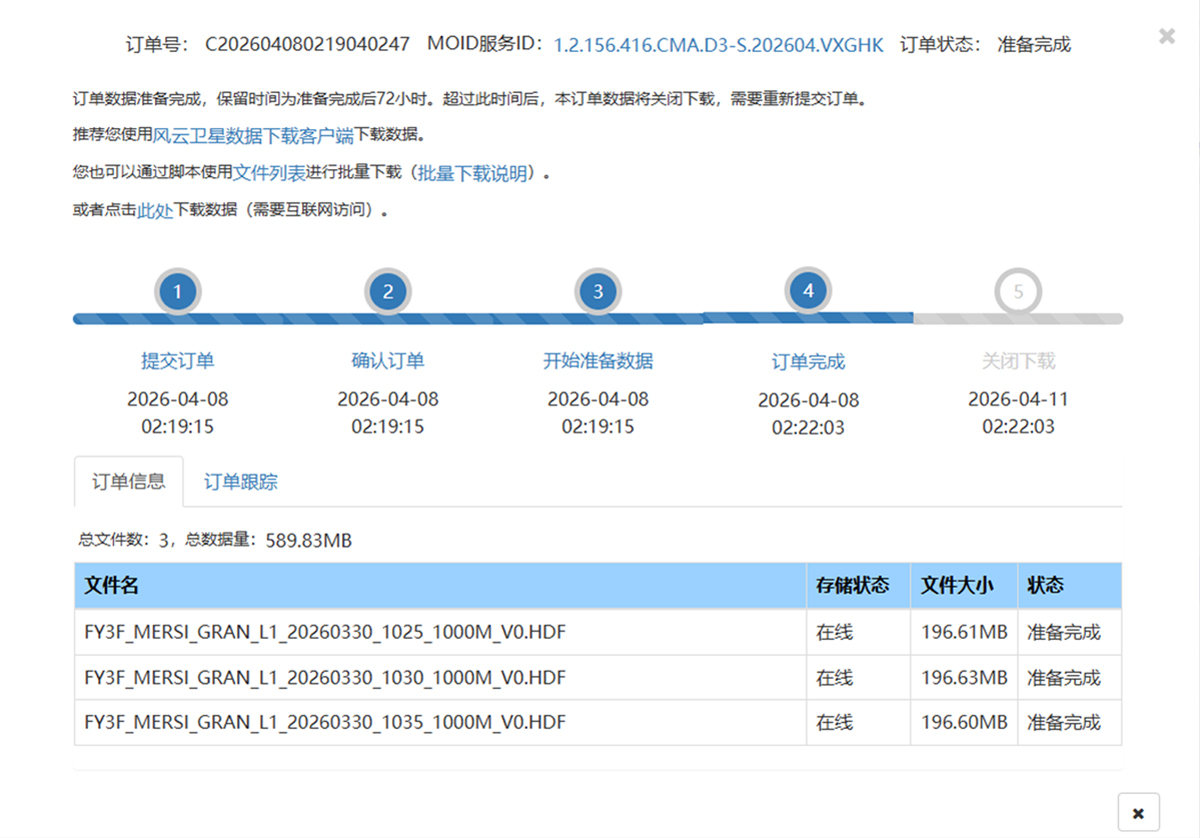This screenshot has height=838, width=1200.
Task: Select file row ending 1035_1000M_V0.HDF
Action: [598, 722]
